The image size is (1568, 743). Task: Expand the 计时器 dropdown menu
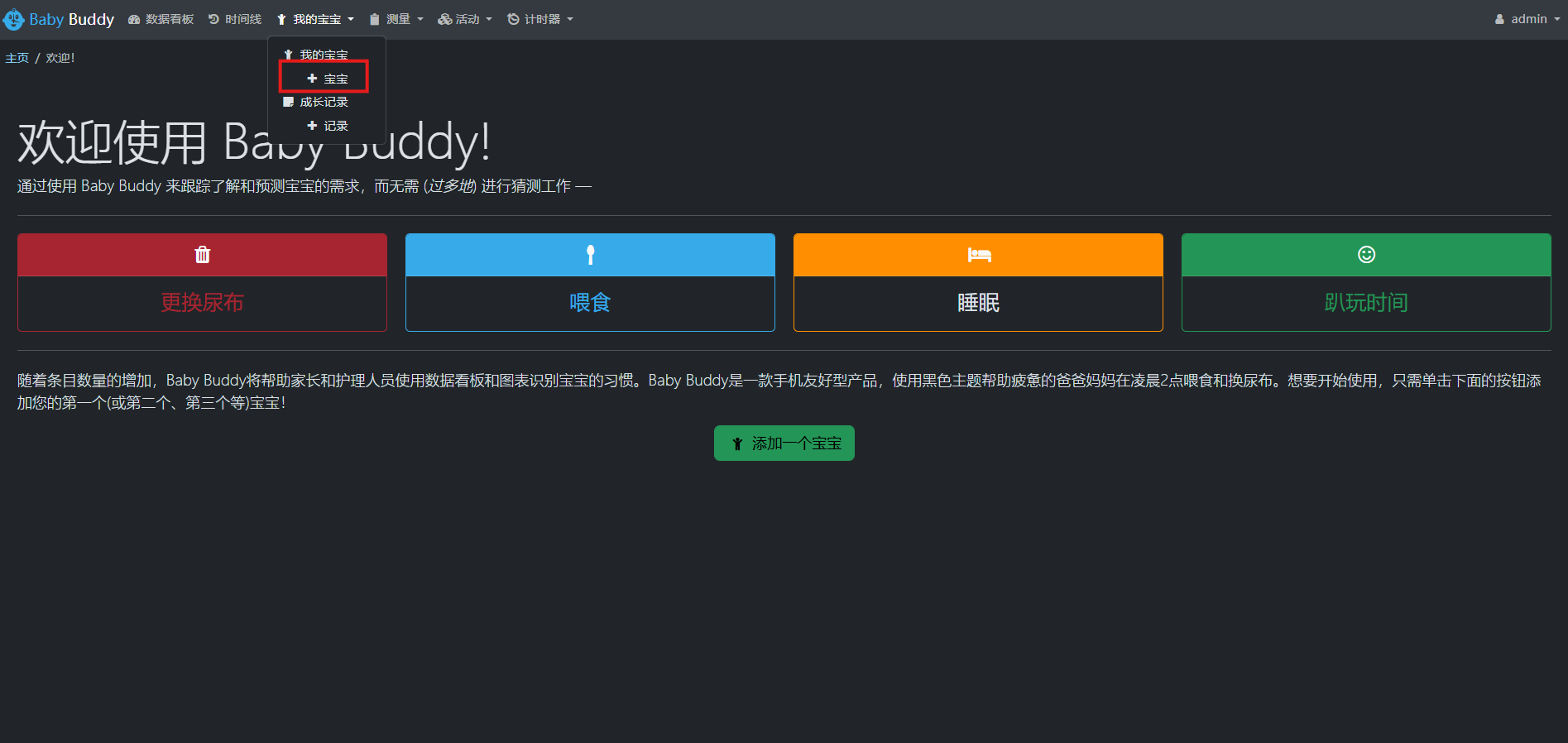click(x=540, y=19)
